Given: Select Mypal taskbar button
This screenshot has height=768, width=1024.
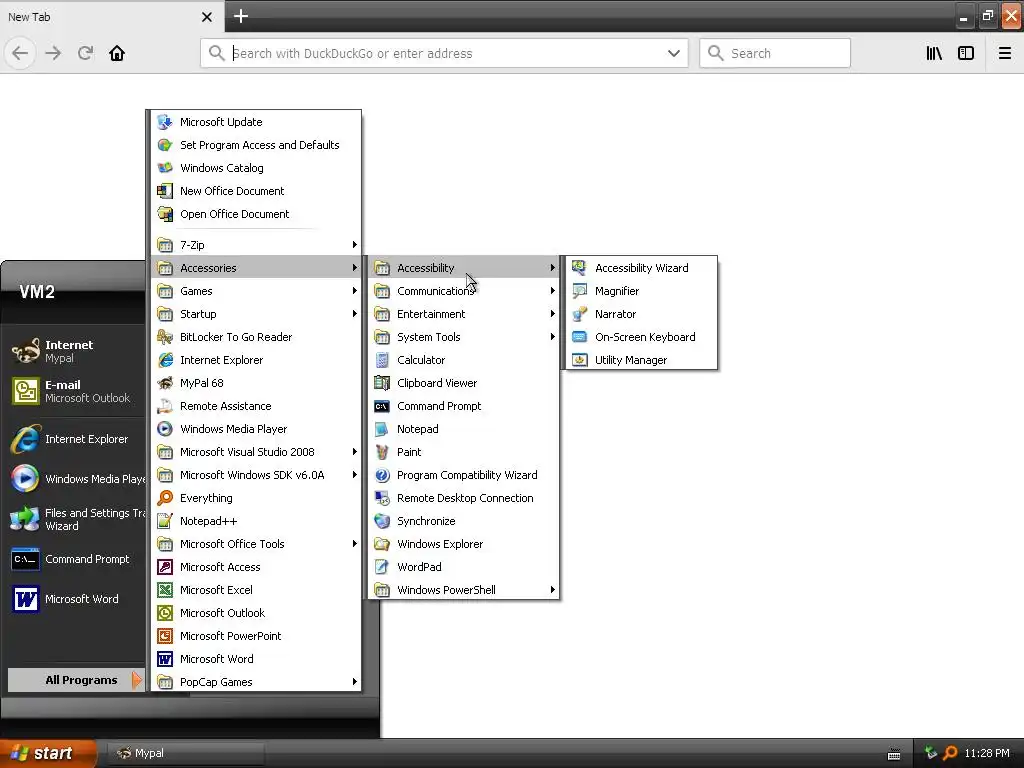Looking at the screenshot, I should [x=185, y=753].
